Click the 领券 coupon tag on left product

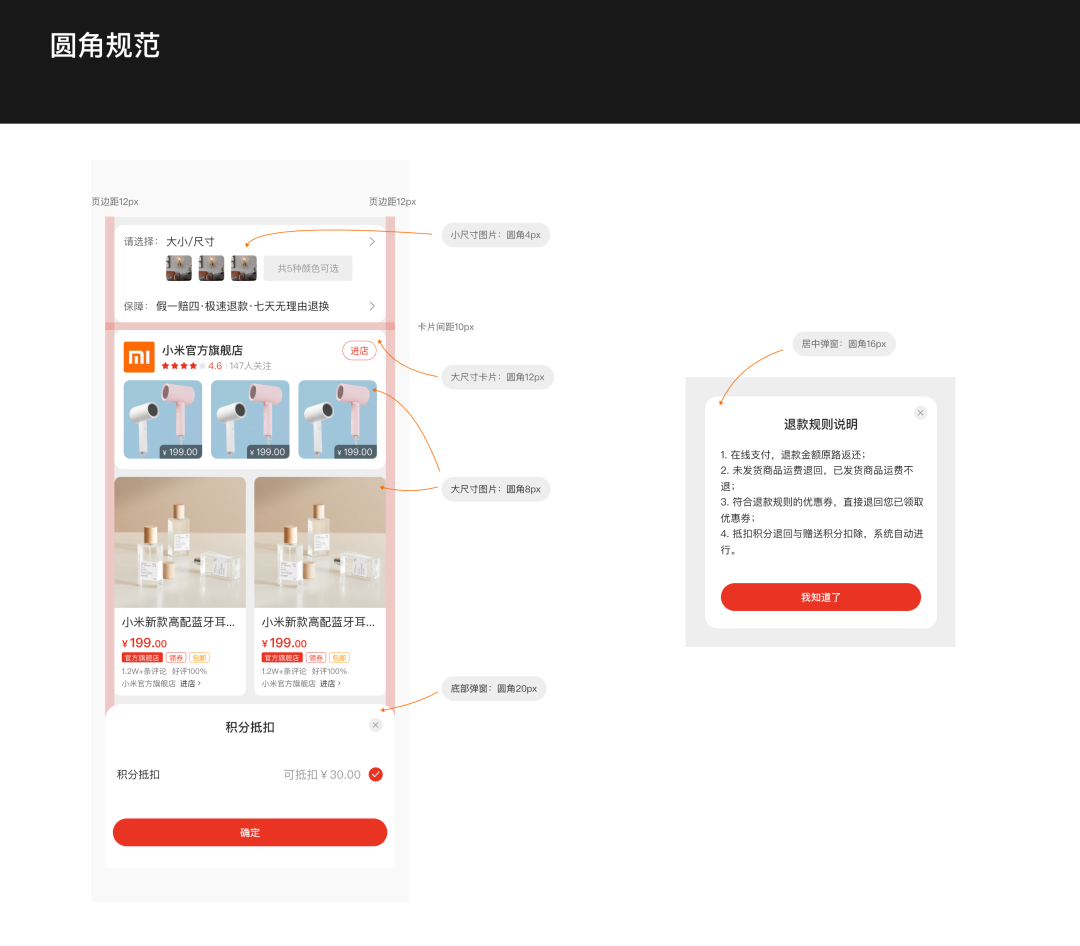tap(178, 657)
